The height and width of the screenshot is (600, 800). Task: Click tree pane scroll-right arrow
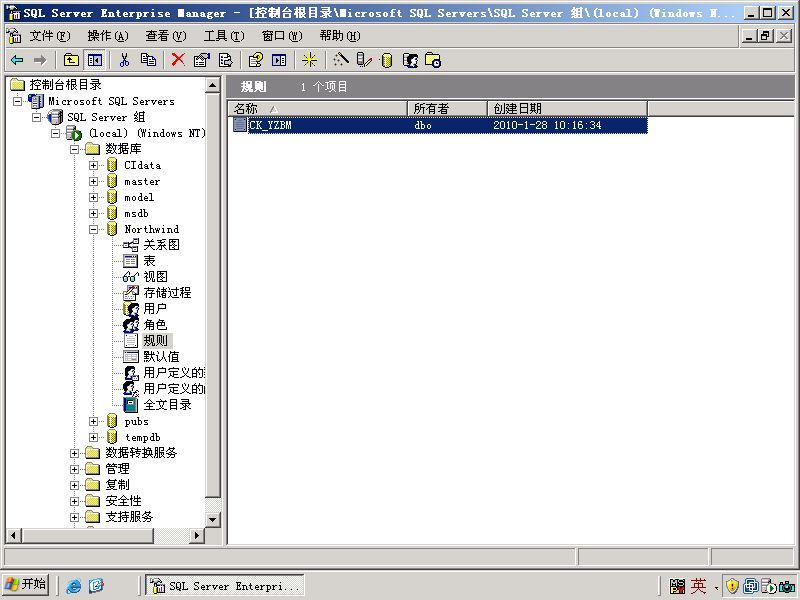[x=196, y=536]
